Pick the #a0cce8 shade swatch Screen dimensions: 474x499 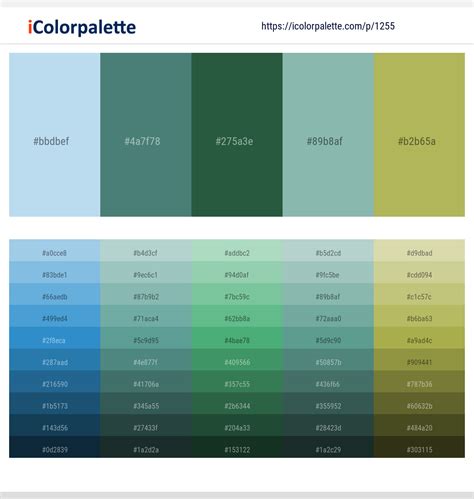click(55, 251)
